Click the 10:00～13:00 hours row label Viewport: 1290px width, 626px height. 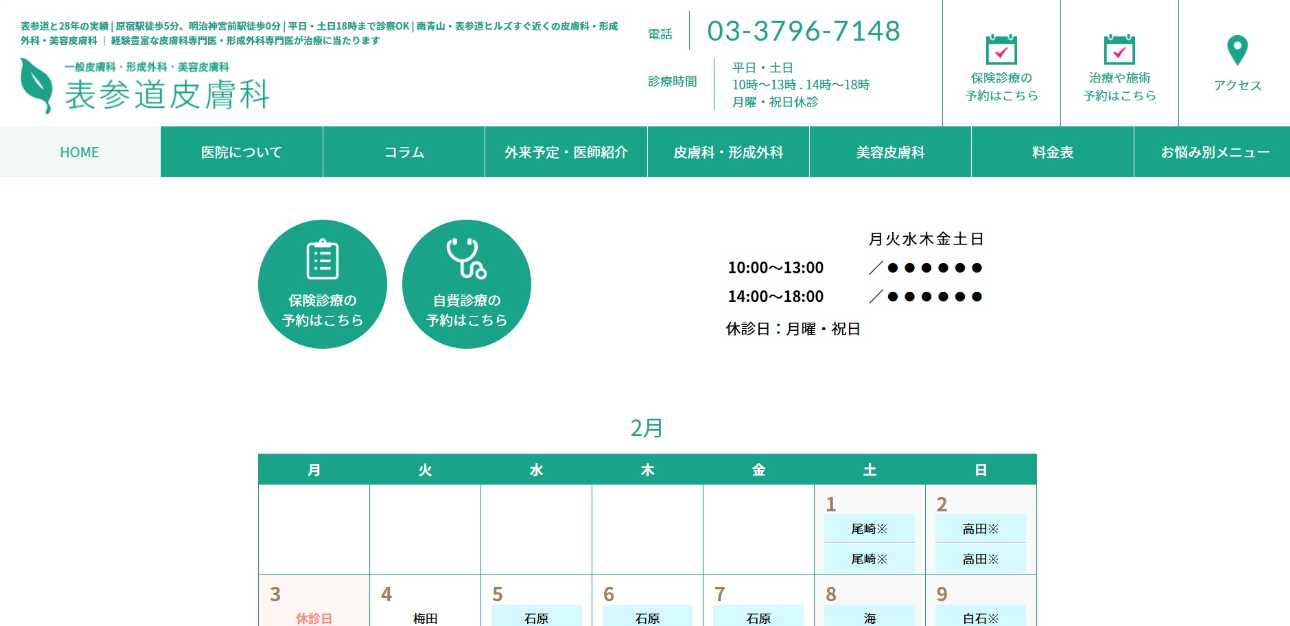776,267
